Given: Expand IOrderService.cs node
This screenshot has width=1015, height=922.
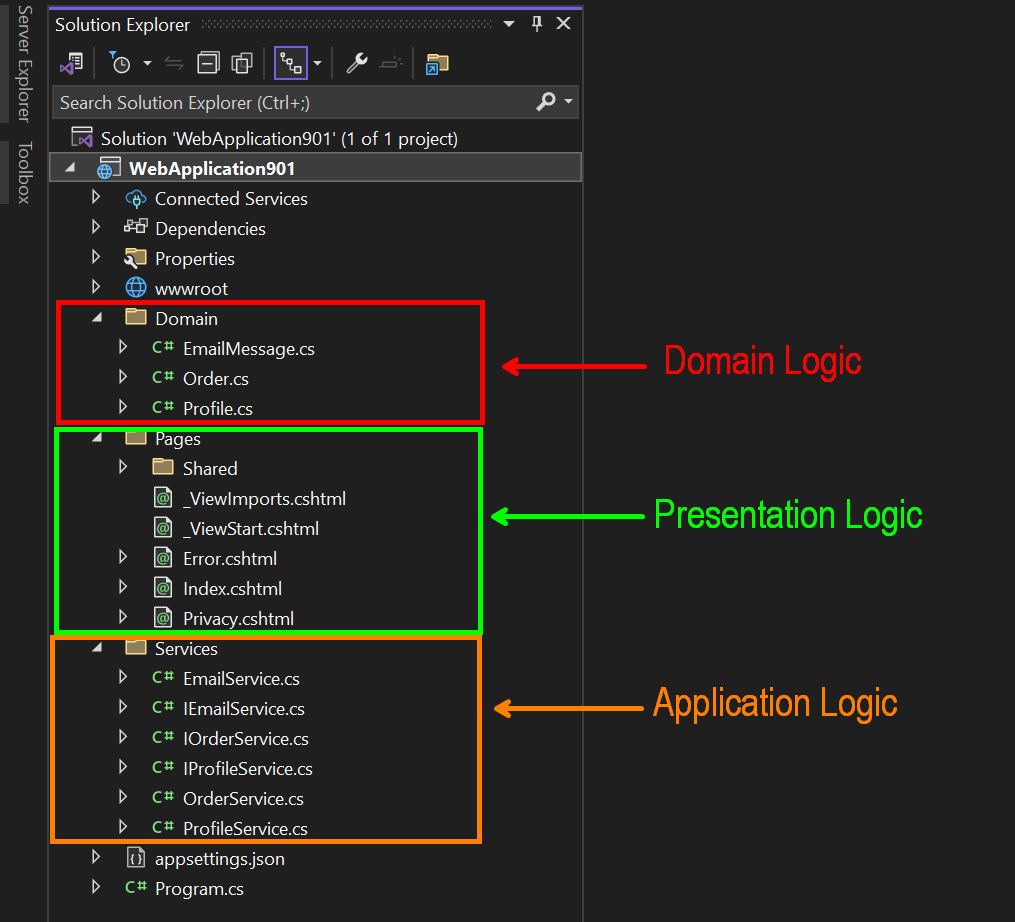Looking at the screenshot, I should click(x=123, y=737).
